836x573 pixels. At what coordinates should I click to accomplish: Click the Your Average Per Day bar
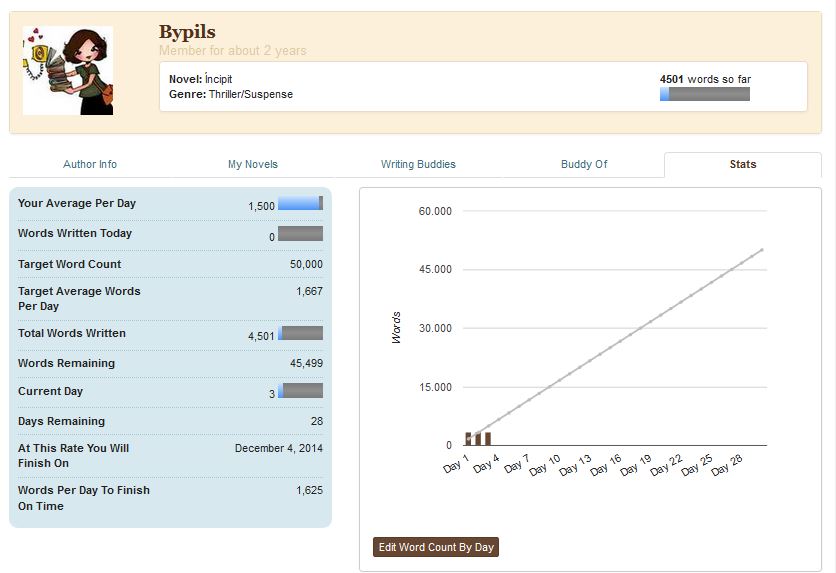(x=300, y=203)
